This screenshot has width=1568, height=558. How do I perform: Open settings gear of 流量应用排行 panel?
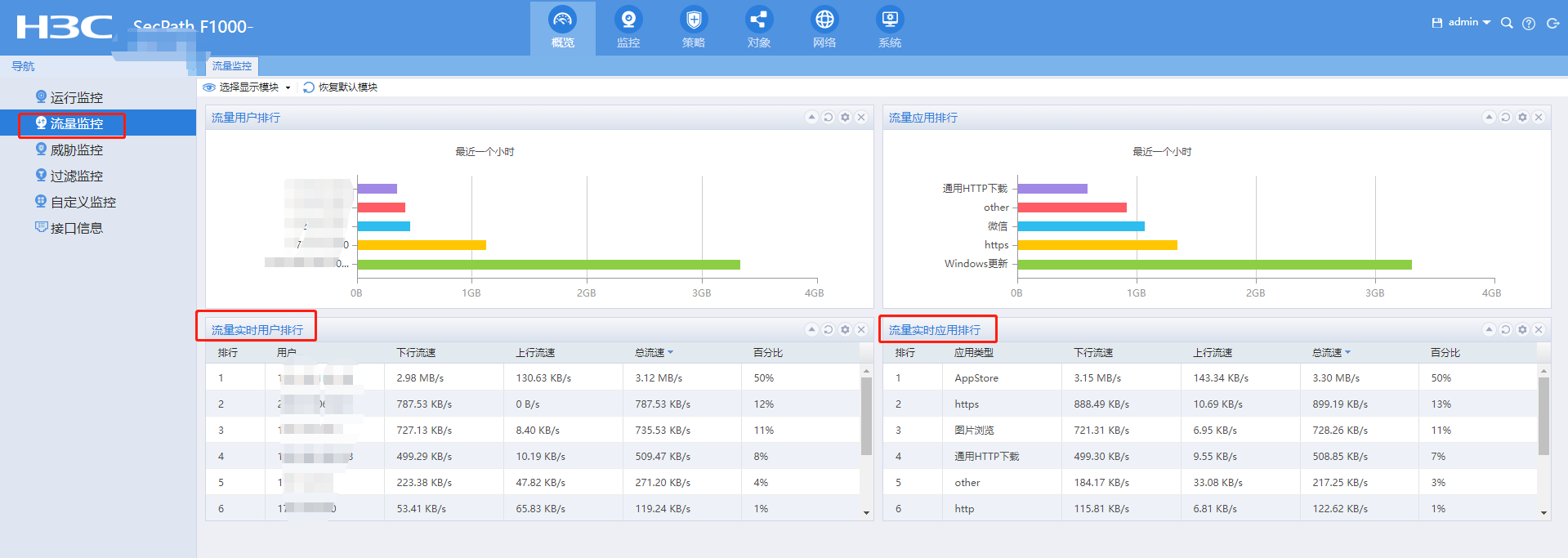[x=1522, y=118]
